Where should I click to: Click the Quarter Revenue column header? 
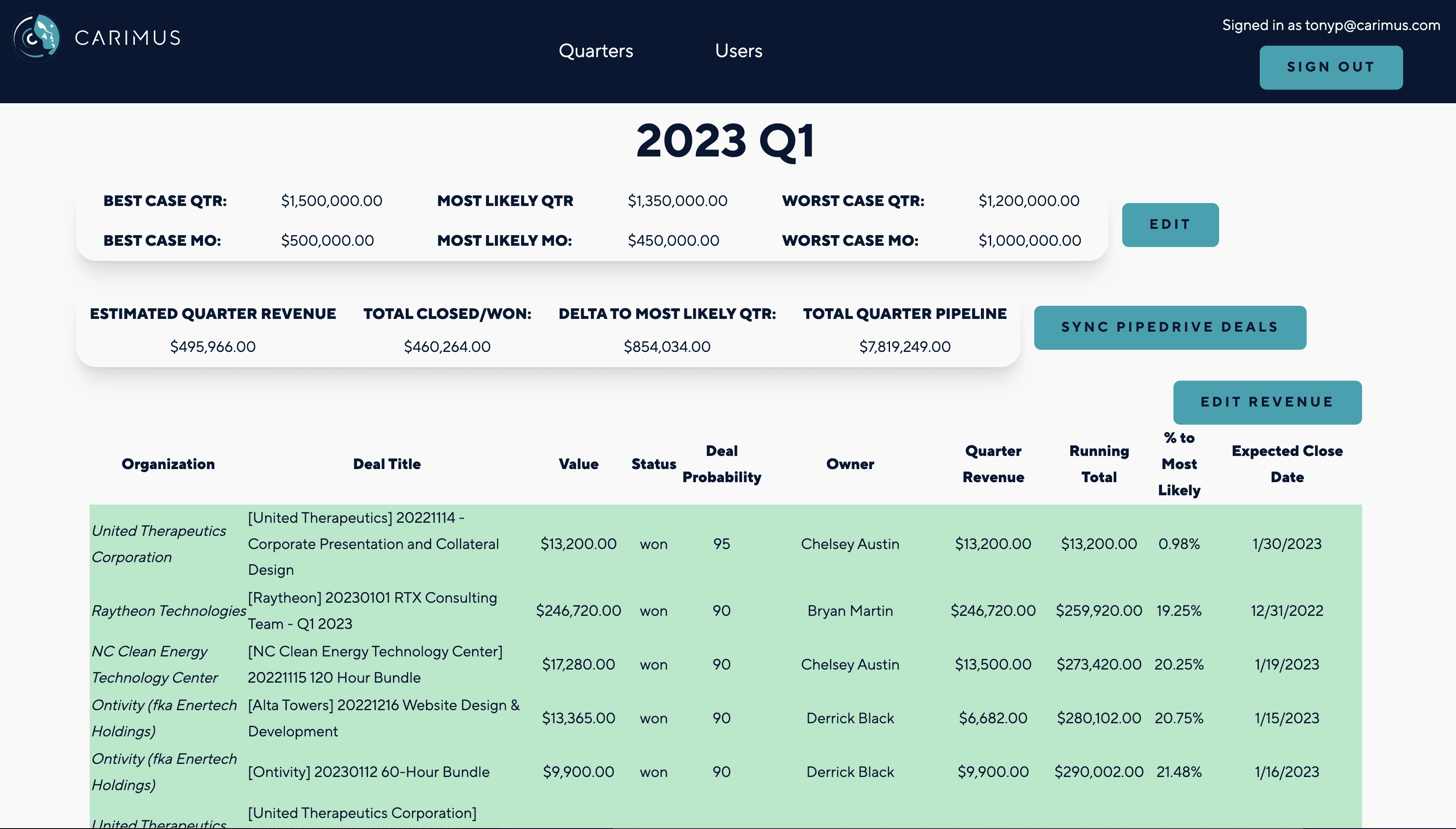click(993, 464)
